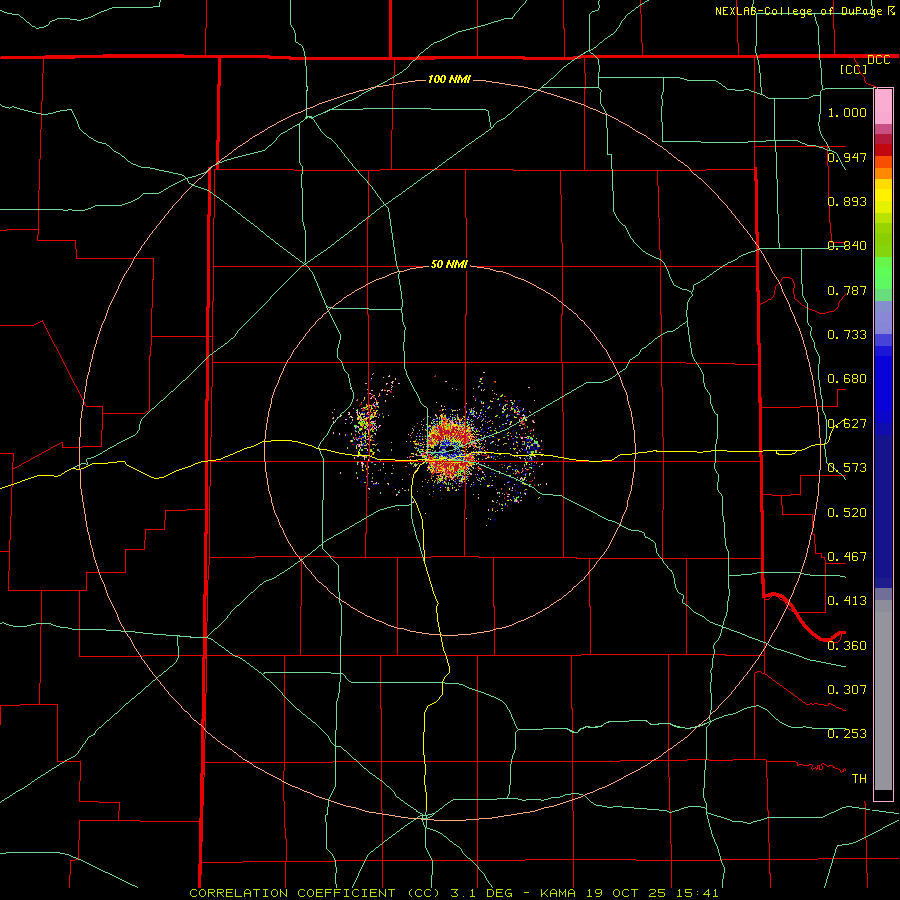This screenshot has width=900, height=900.
Task: Click the TH threshold legend label
Action: pos(859,779)
